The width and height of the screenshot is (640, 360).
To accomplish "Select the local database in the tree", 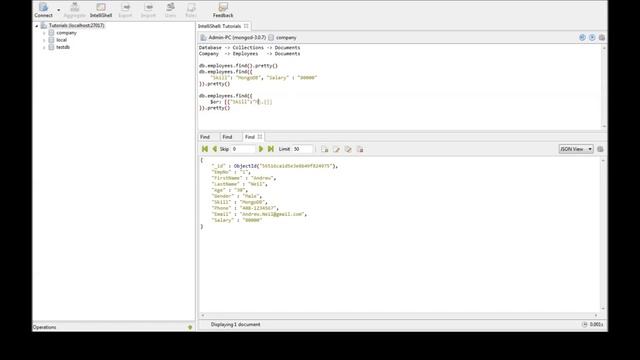I will [62, 40].
